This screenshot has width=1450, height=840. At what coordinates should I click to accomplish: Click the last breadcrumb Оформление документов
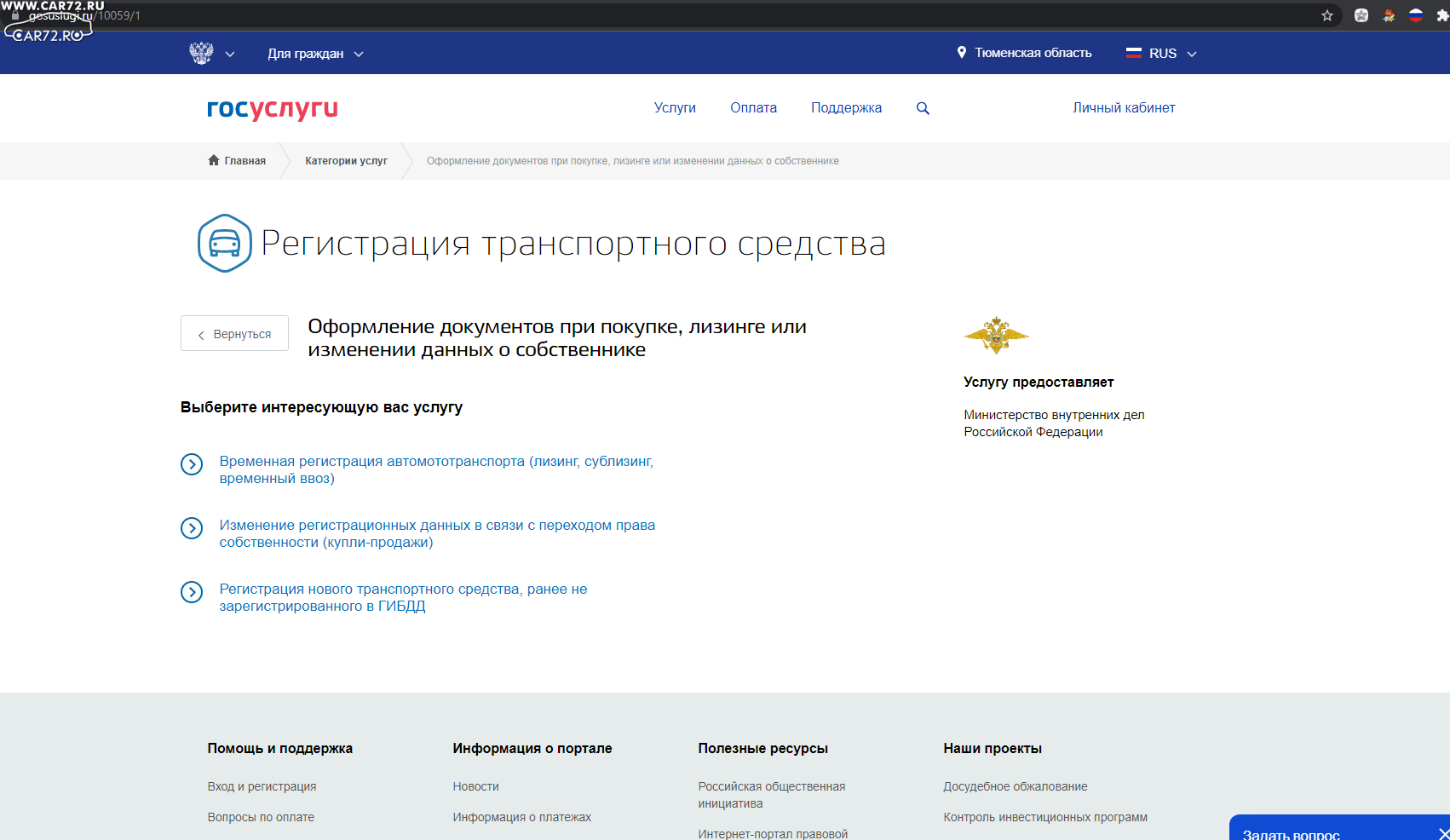[x=632, y=161]
